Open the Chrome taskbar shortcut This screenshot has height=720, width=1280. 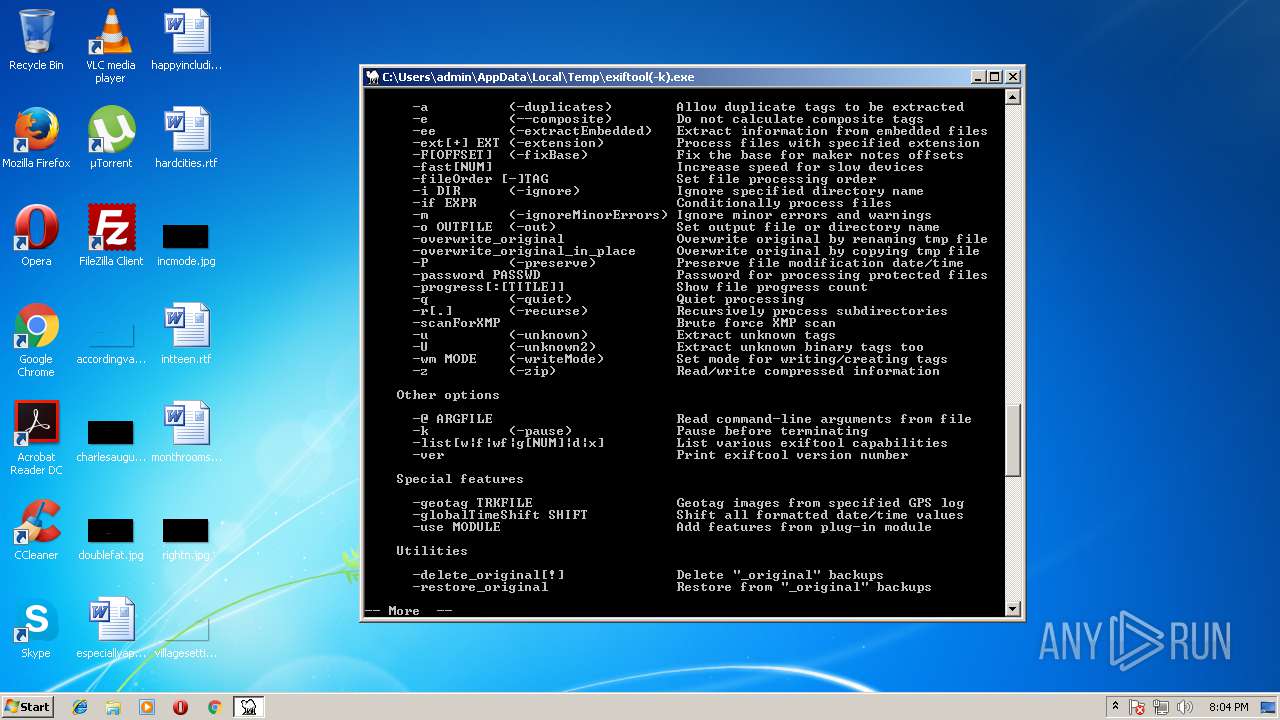[x=214, y=707]
